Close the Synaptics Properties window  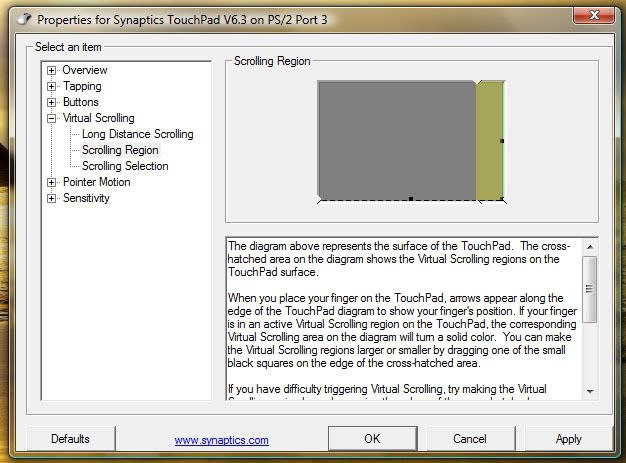point(594,15)
